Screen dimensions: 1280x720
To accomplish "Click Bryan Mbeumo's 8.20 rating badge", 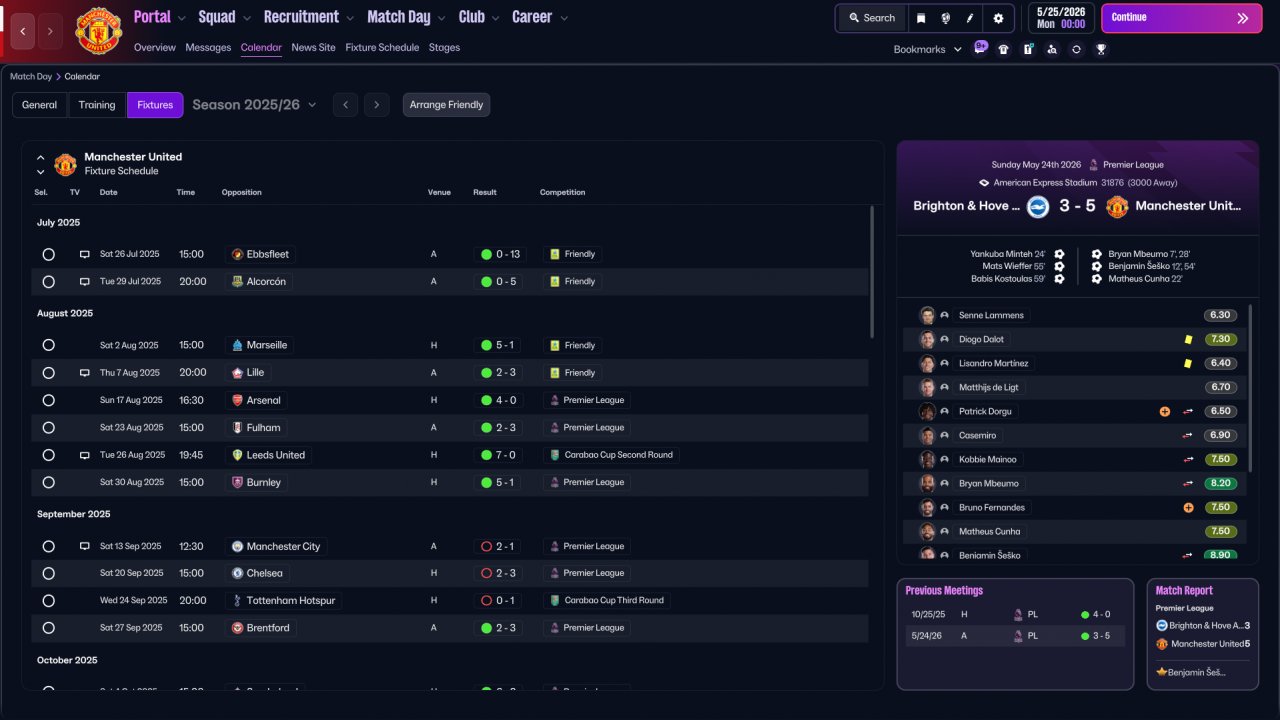I will pos(1220,484).
